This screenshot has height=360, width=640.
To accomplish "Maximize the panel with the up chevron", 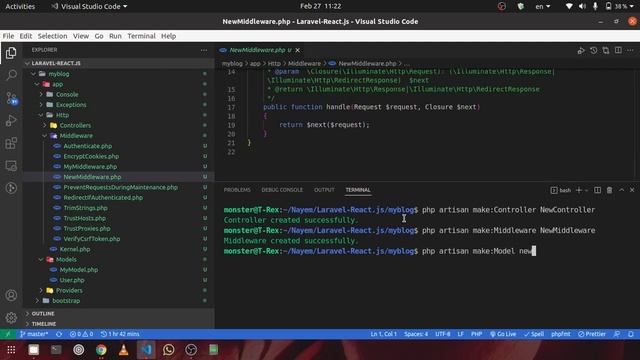I will coord(621,190).
